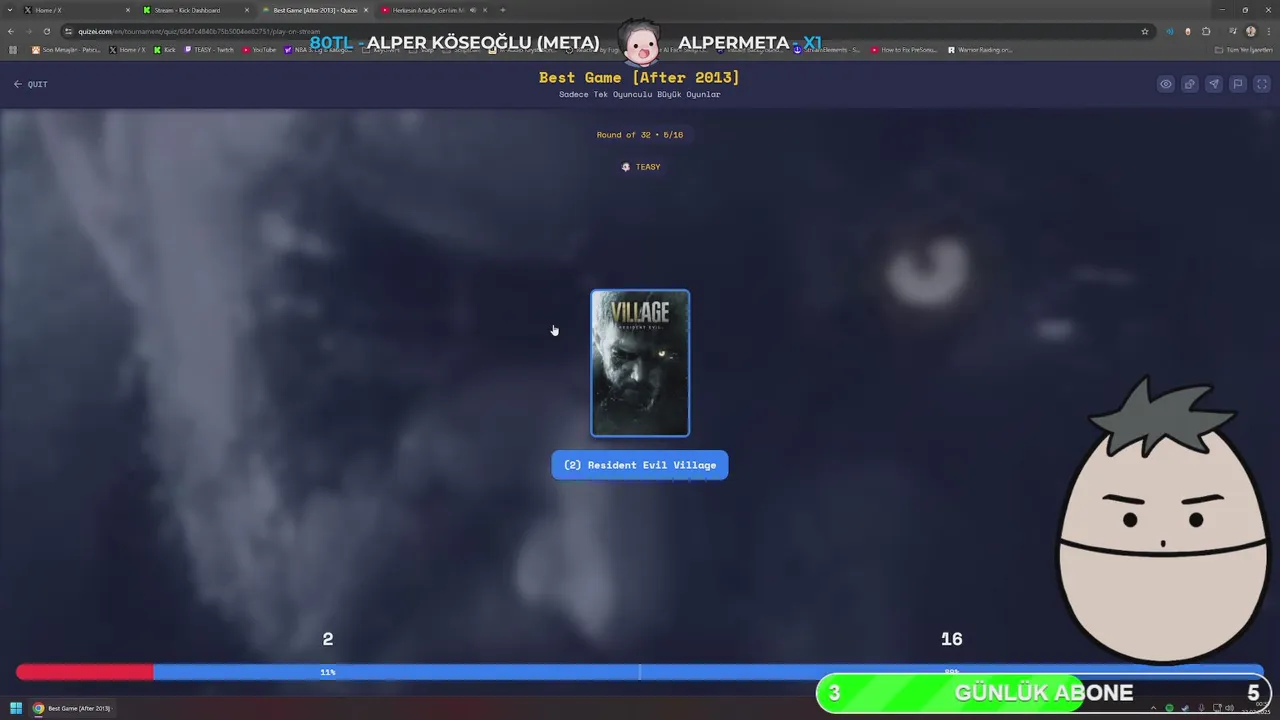Close the Stream - Kick Dashboard tab
The image size is (1280, 720).
(247, 10)
